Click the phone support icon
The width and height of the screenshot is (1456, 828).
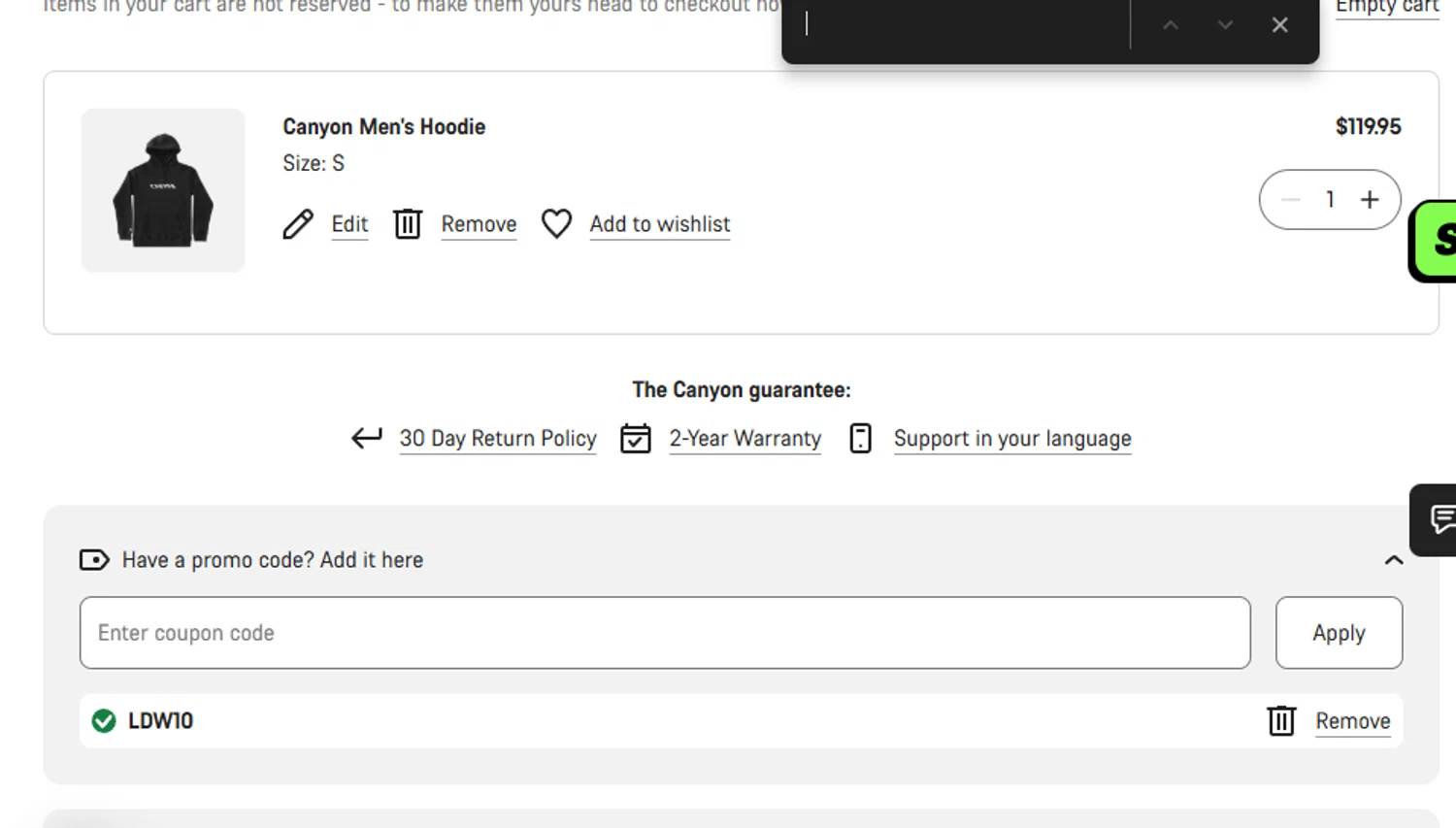pos(860,439)
